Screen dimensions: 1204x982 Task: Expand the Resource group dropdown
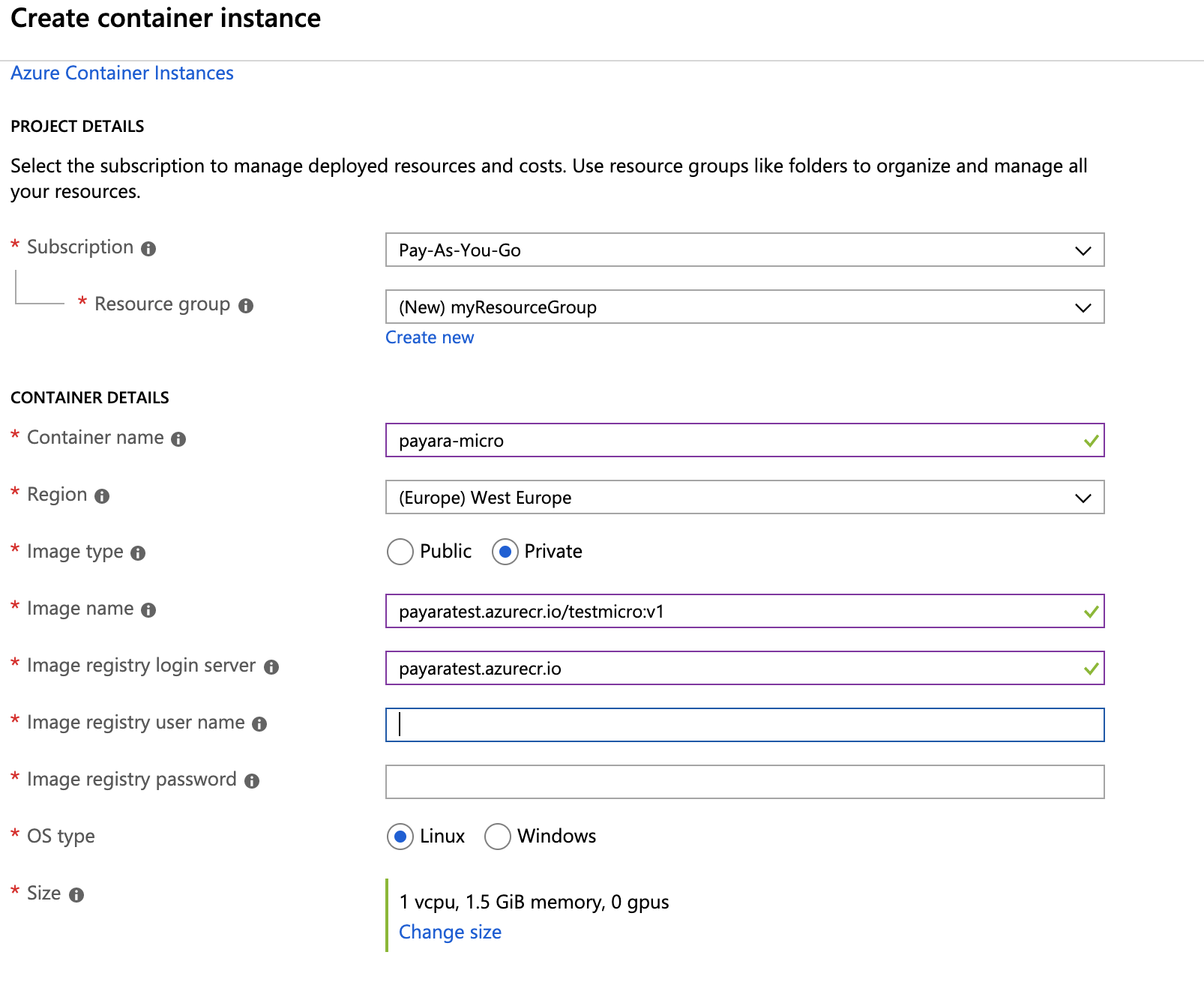pyautogui.click(x=744, y=307)
